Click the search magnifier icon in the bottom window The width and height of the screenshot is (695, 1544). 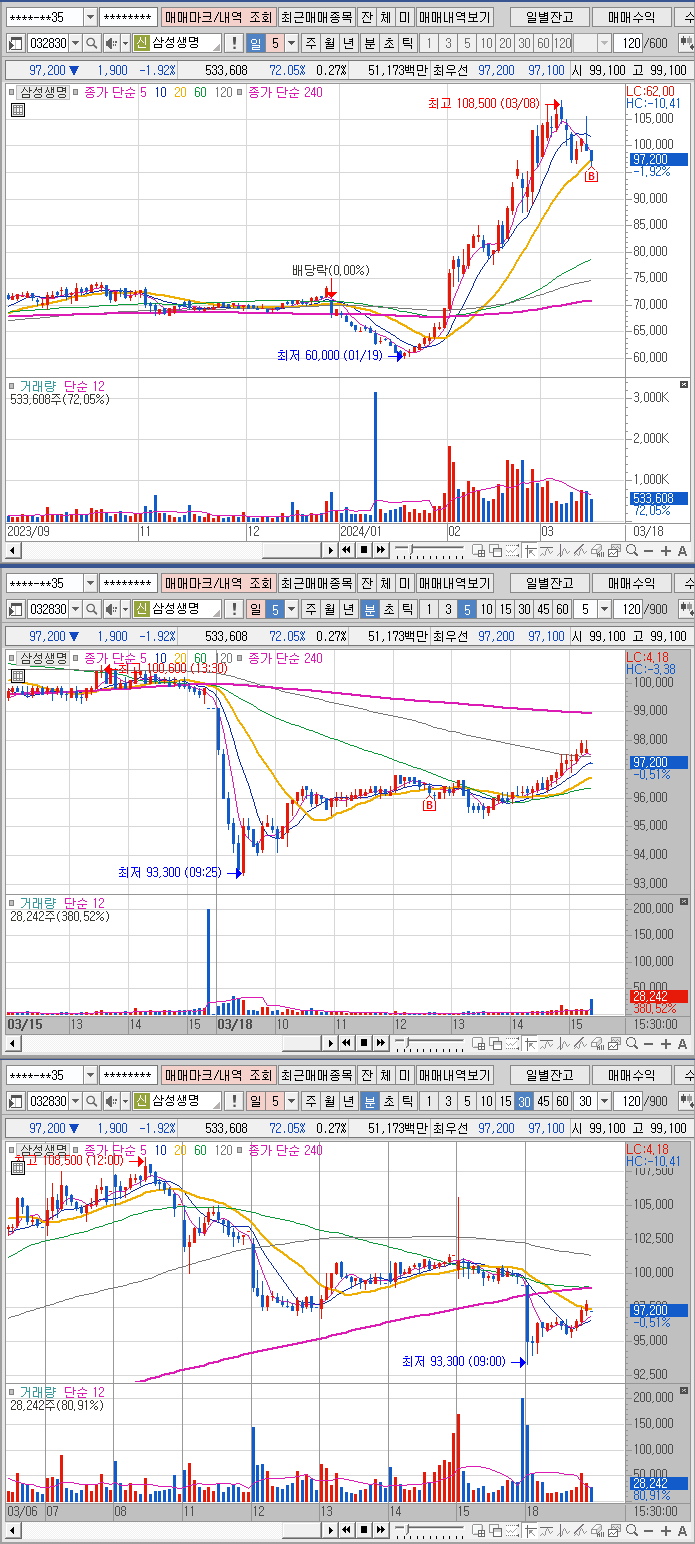(x=92, y=1100)
